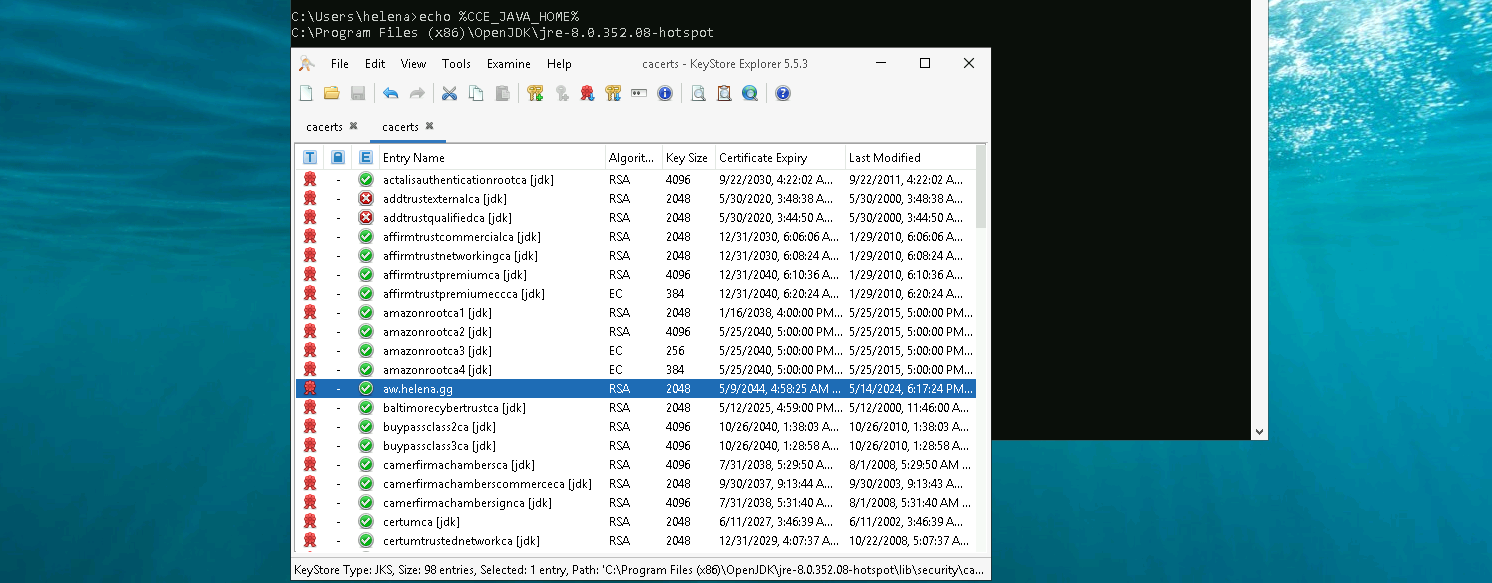1492x583 pixels.
Task: Click Set KeyStore Password icon
Action: [x=639, y=94]
